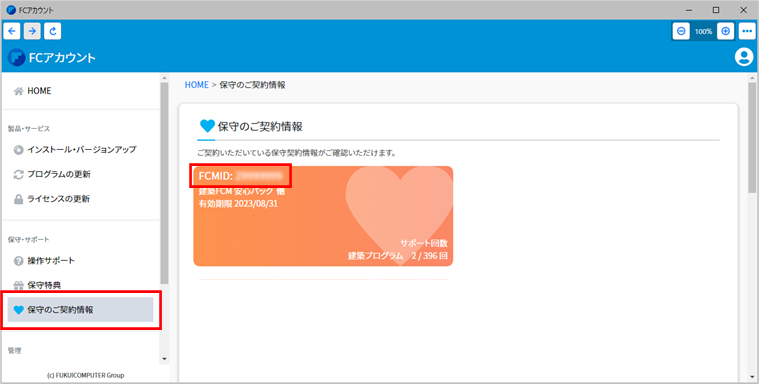Click the forward navigation arrow button
759x384 pixels.
coord(32,31)
